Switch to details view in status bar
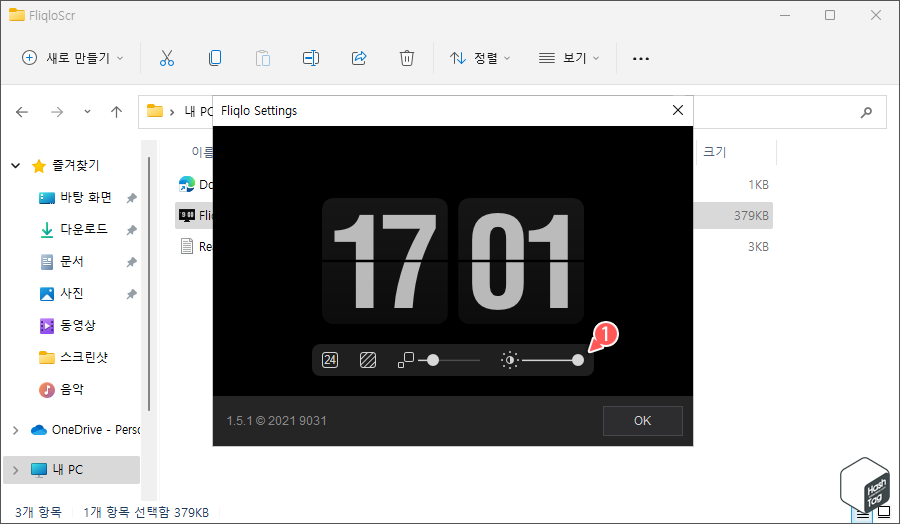This screenshot has height=524, width=900. pyautogui.click(x=863, y=513)
